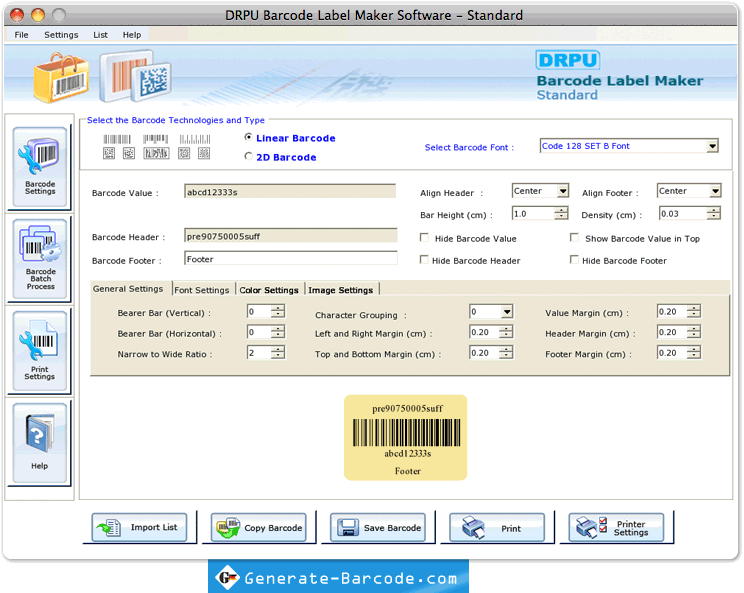This screenshot has width=744, height=593.
Task: Click the Barcode Value input field
Action: coord(290,192)
